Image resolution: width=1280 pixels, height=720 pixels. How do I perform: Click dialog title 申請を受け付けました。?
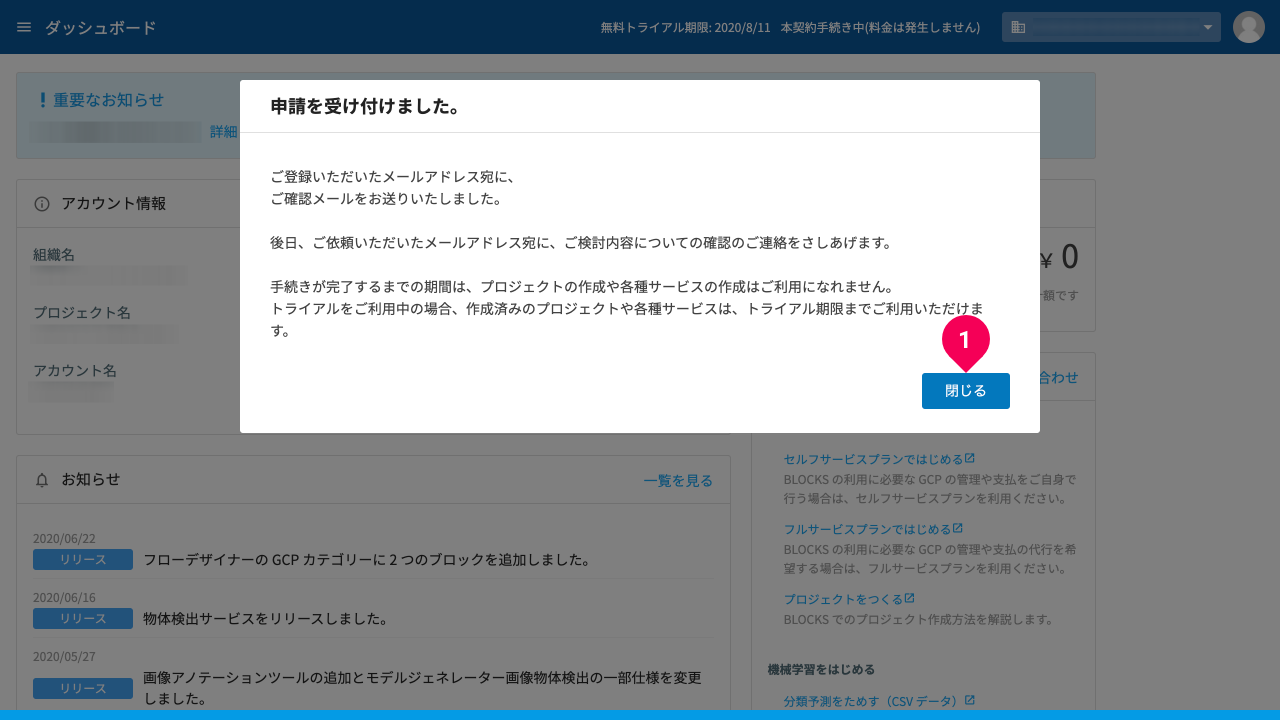pos(365,106)
